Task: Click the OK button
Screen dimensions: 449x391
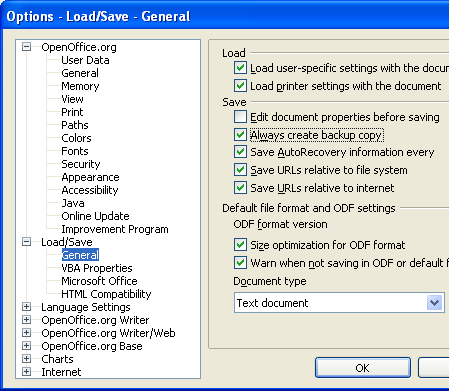Action: (363, 368)
